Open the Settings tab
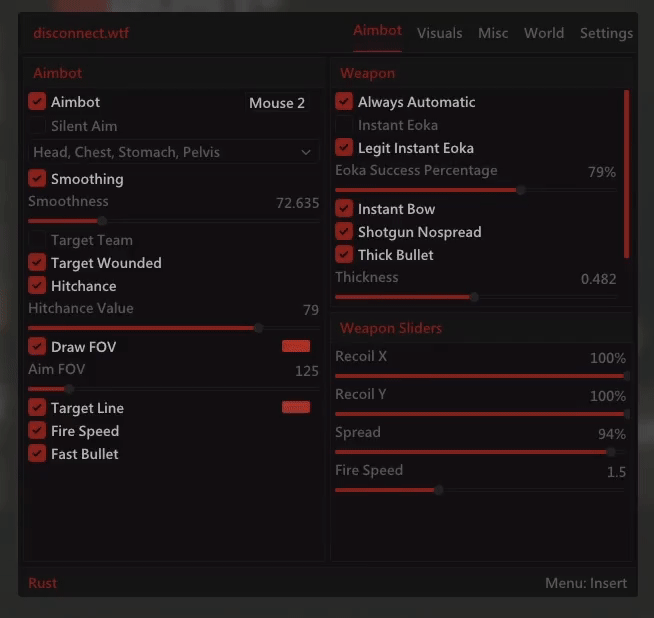 click(606, 33)
